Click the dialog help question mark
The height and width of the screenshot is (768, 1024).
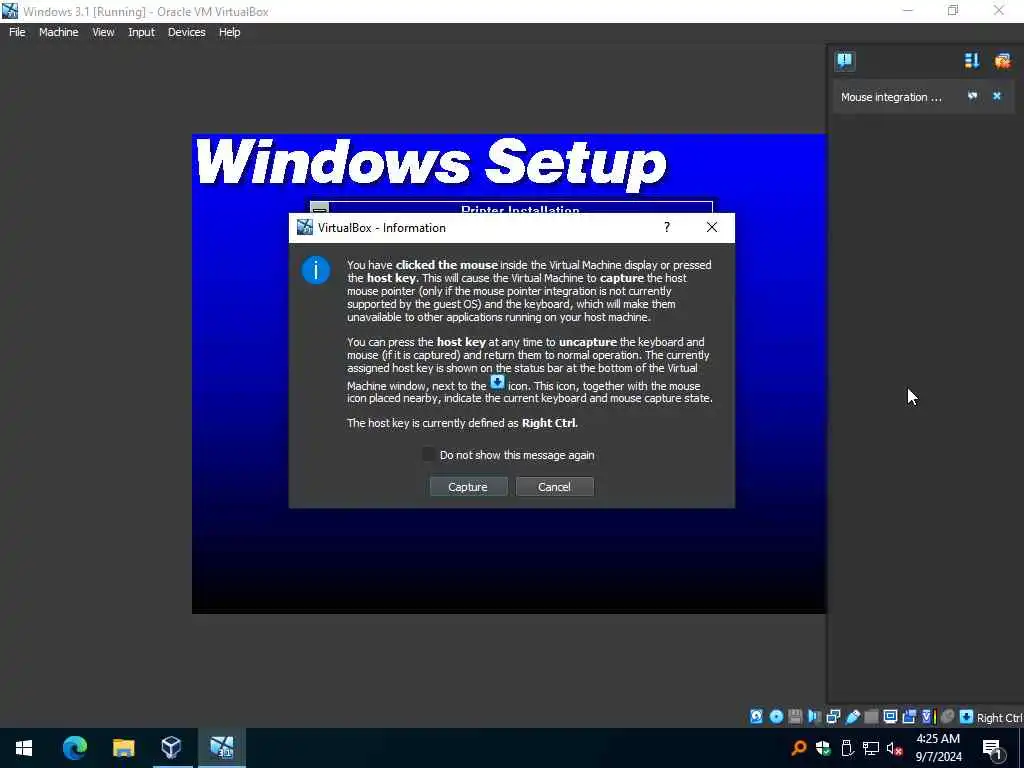(667, 227)
